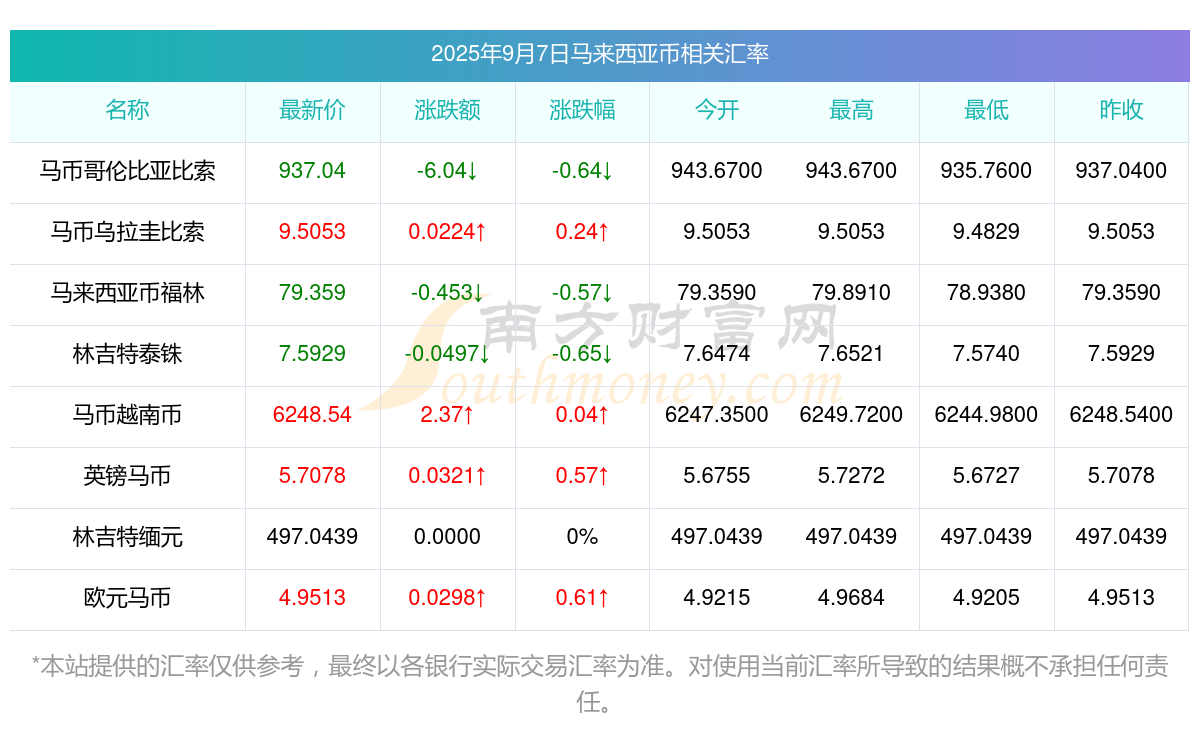Click lowest value 5.6727
Screen dimensions: 1200x733
(986, 476)
